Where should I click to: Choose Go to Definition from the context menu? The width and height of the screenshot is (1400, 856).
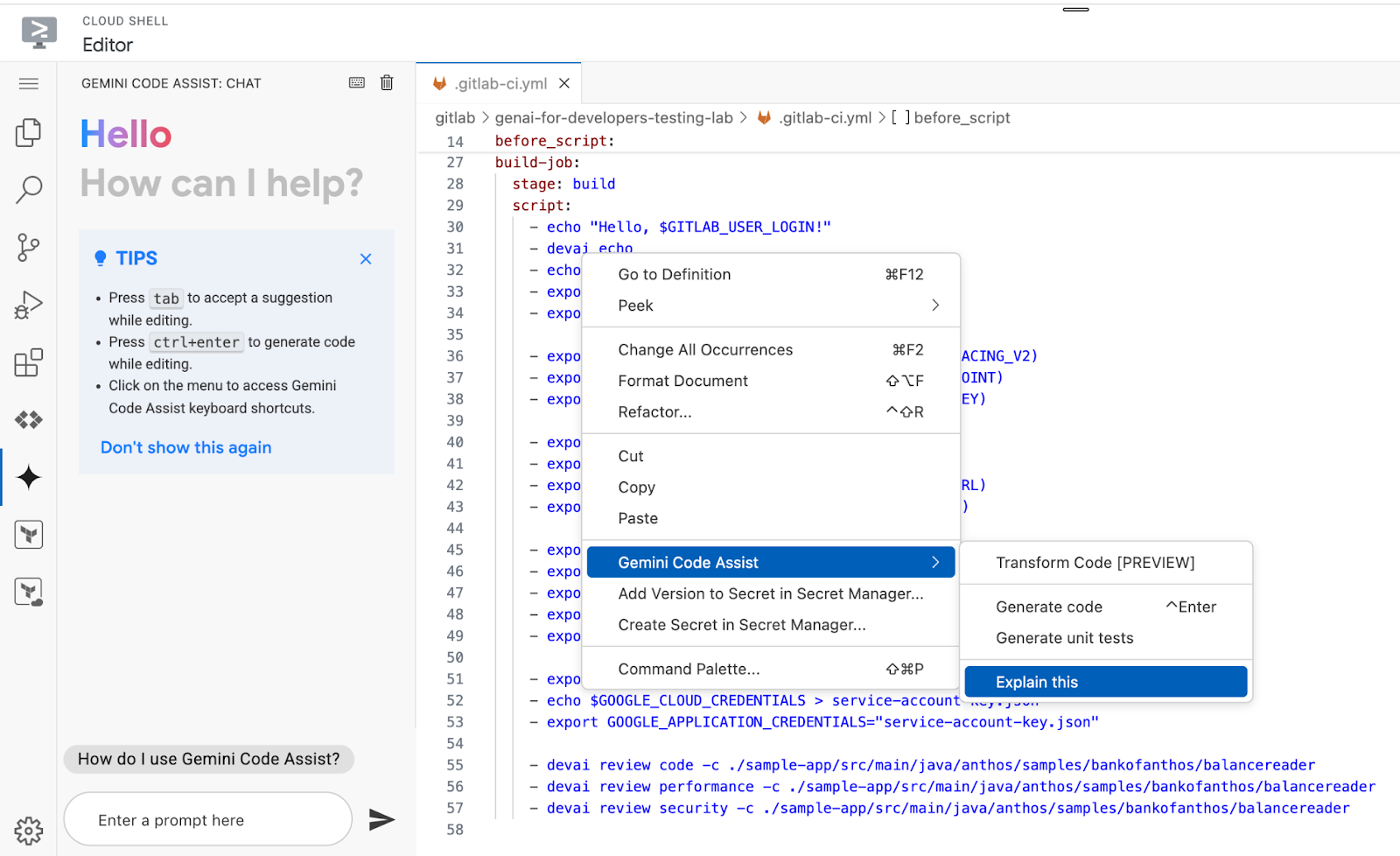pyautogui.click(x=771, y=275)
